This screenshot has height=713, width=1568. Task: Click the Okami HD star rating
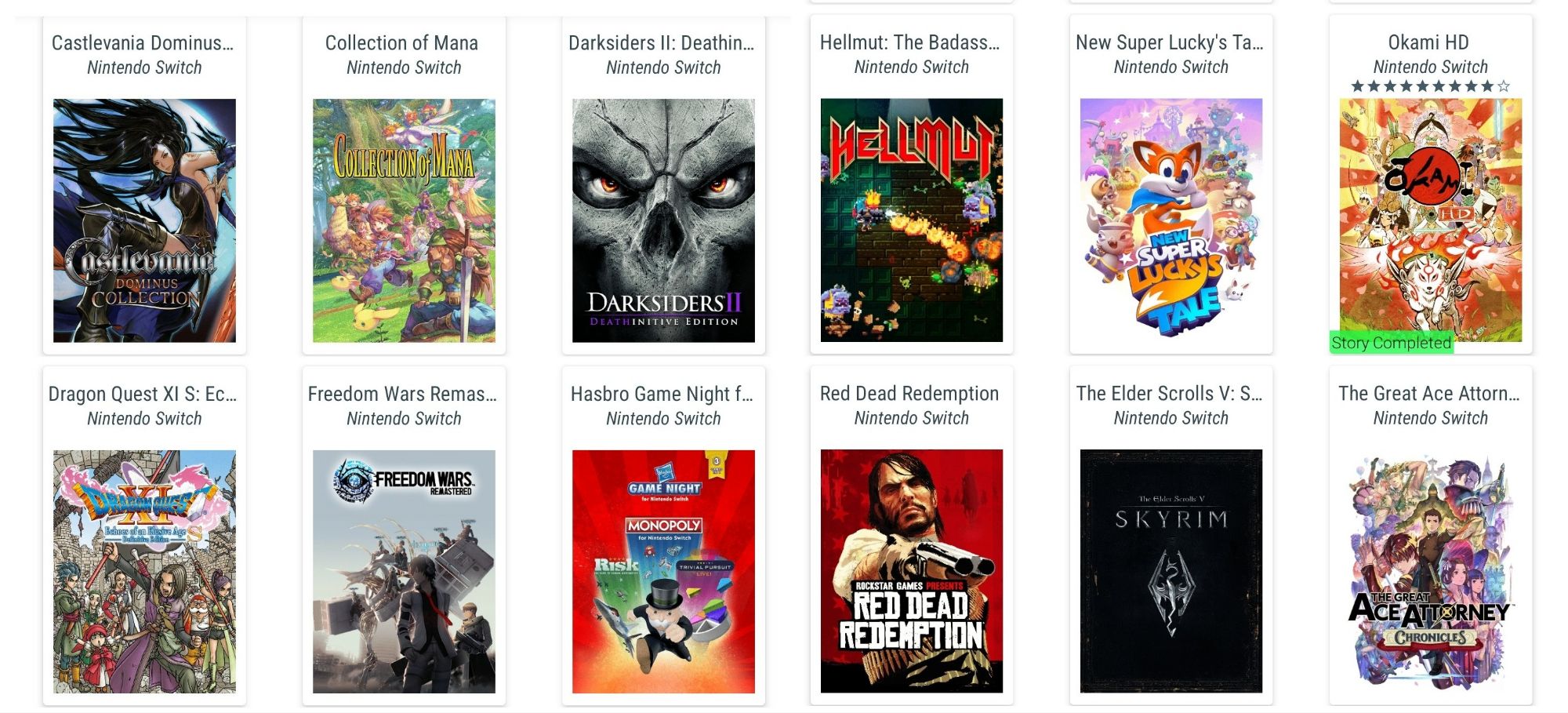click(x=1431, y=86)
